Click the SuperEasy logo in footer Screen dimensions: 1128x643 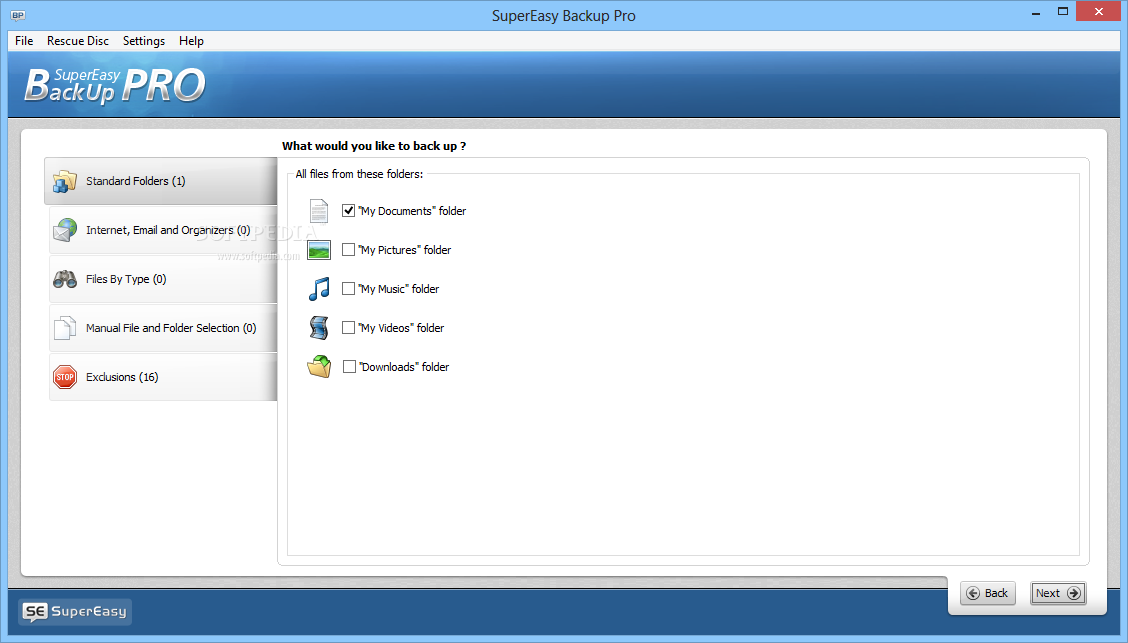pyautogui.click(x=75, y=611)
